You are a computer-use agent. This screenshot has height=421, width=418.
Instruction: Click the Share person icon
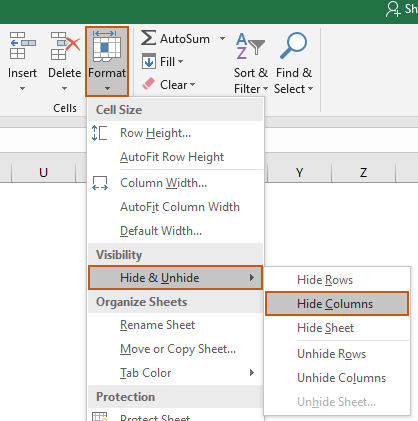393,9
